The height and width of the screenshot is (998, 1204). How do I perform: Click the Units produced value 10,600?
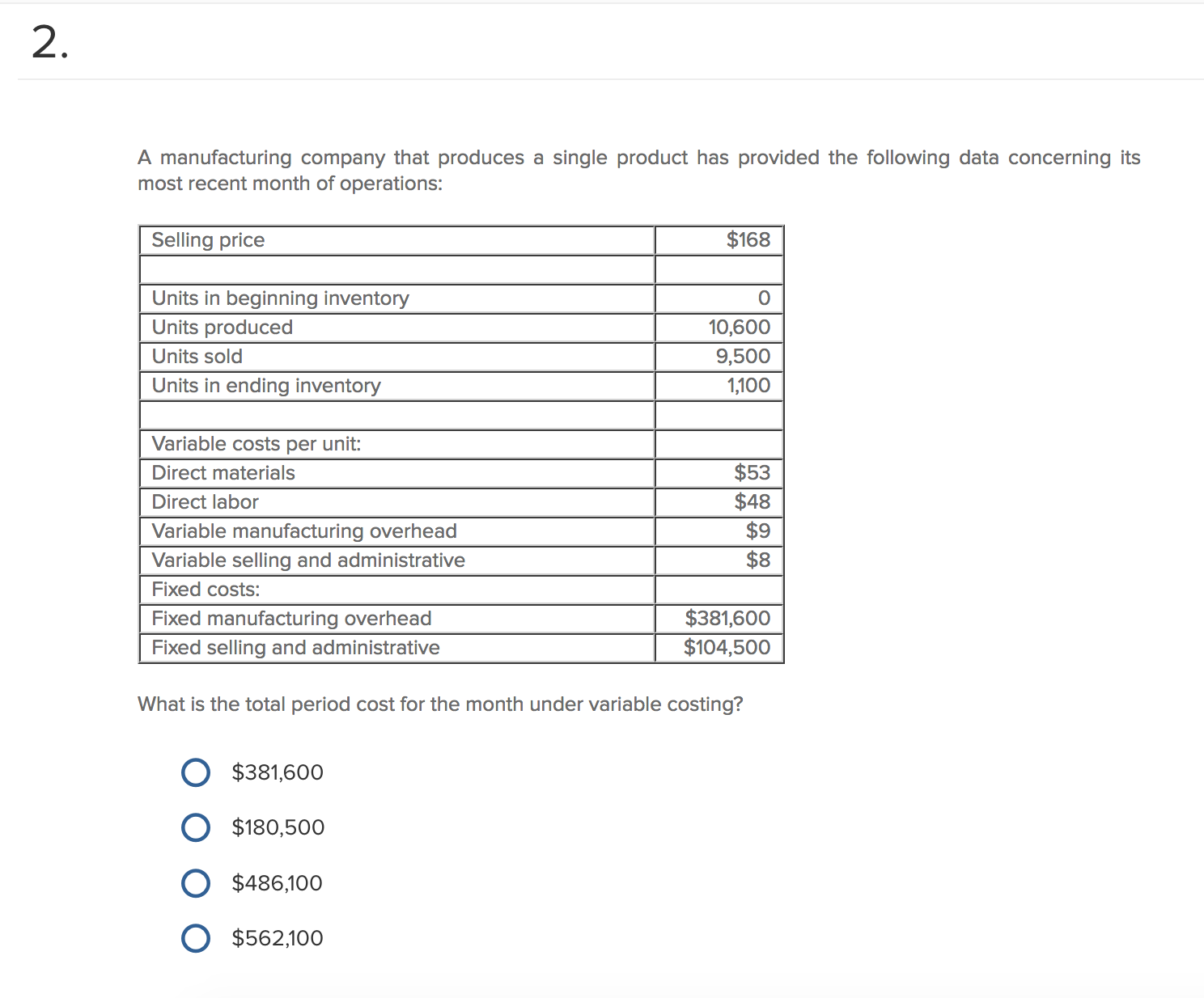point(737,327)
